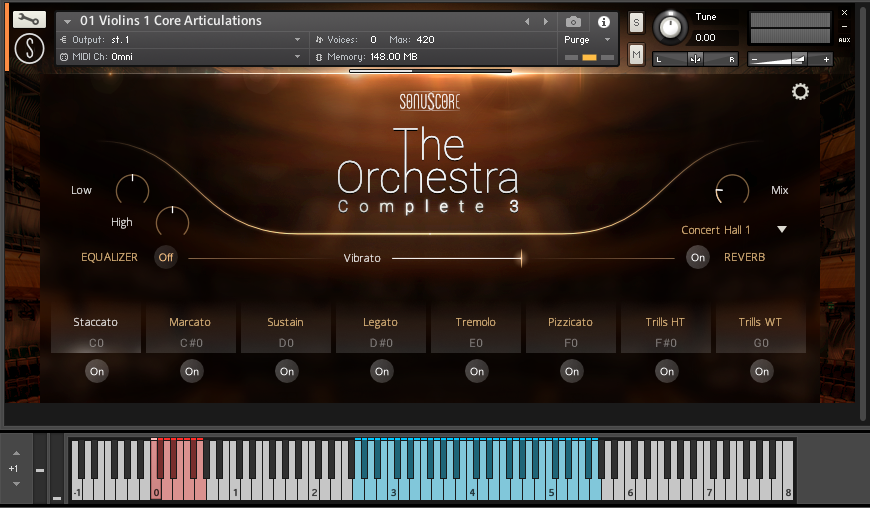
Task: Toggle Legato On button
Action: (382, 372)
